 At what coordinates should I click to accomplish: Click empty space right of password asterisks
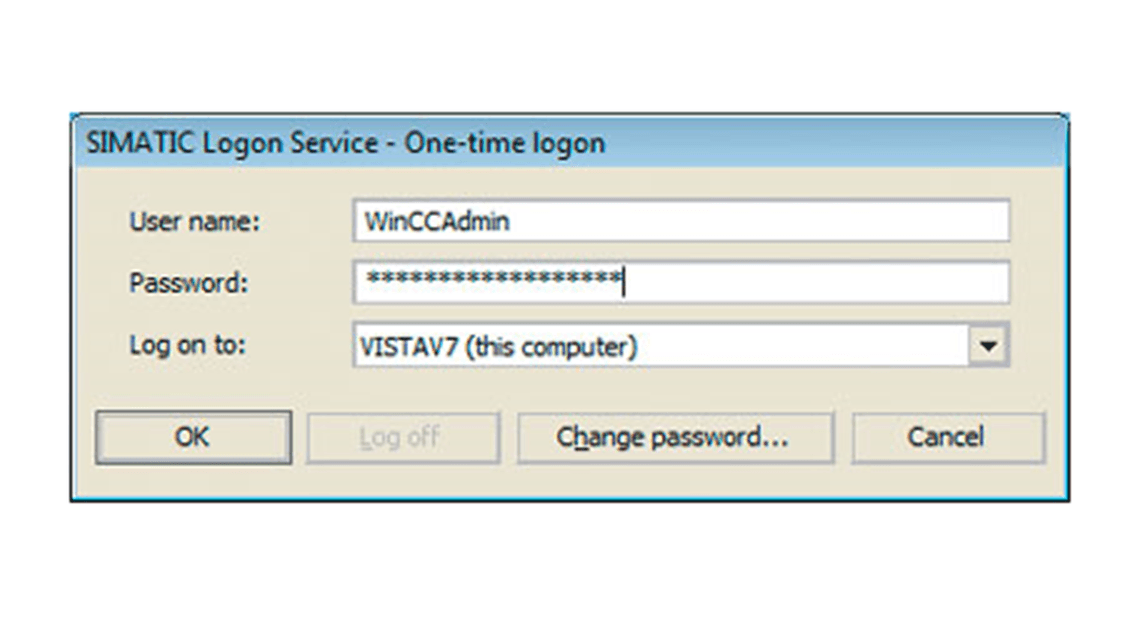click(814, 282)
